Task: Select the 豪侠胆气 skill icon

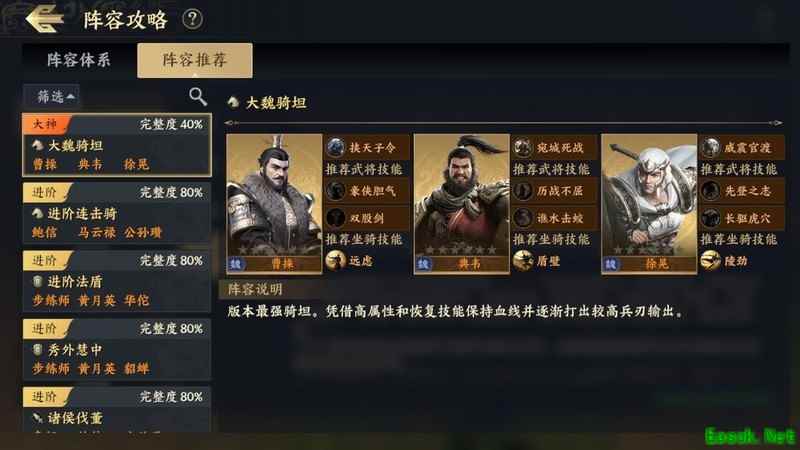Action: (335, 191)
